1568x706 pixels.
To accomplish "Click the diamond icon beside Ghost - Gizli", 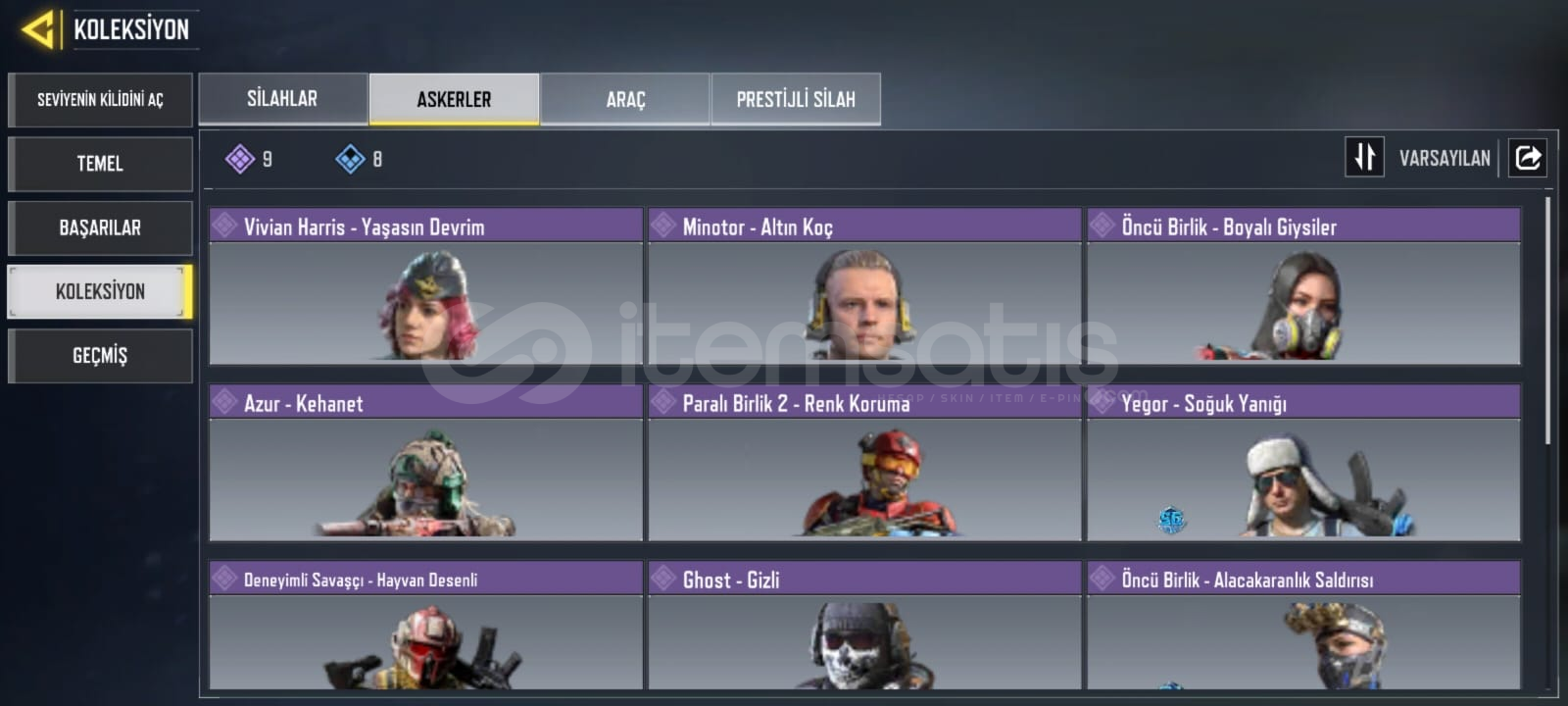I will click(664, 579).
